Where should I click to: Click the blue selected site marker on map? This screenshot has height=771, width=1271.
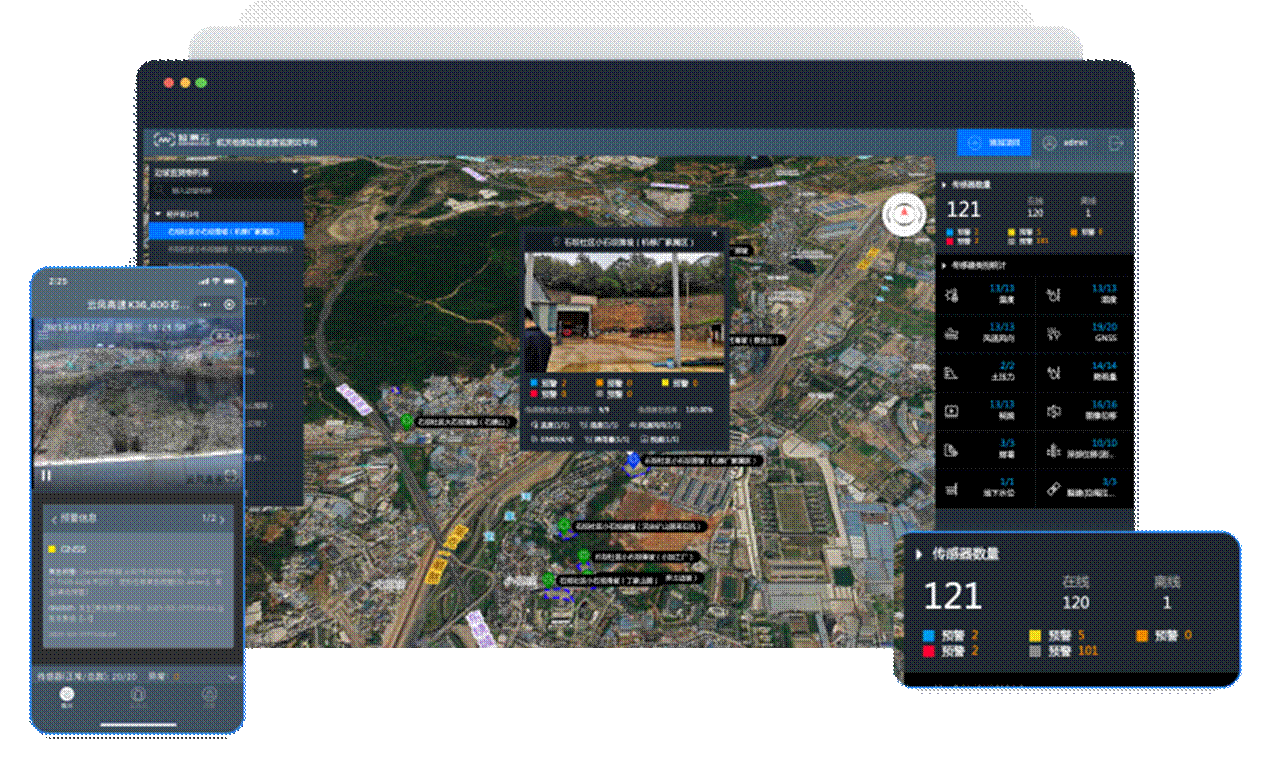tap(632, 459)
